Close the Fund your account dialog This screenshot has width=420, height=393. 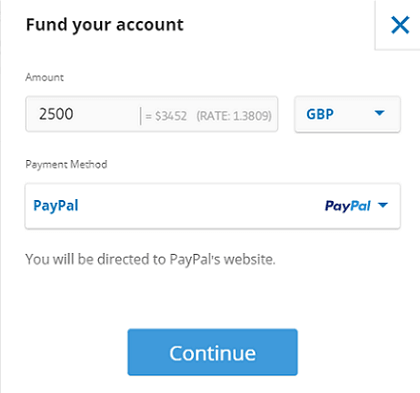point(399,25)
